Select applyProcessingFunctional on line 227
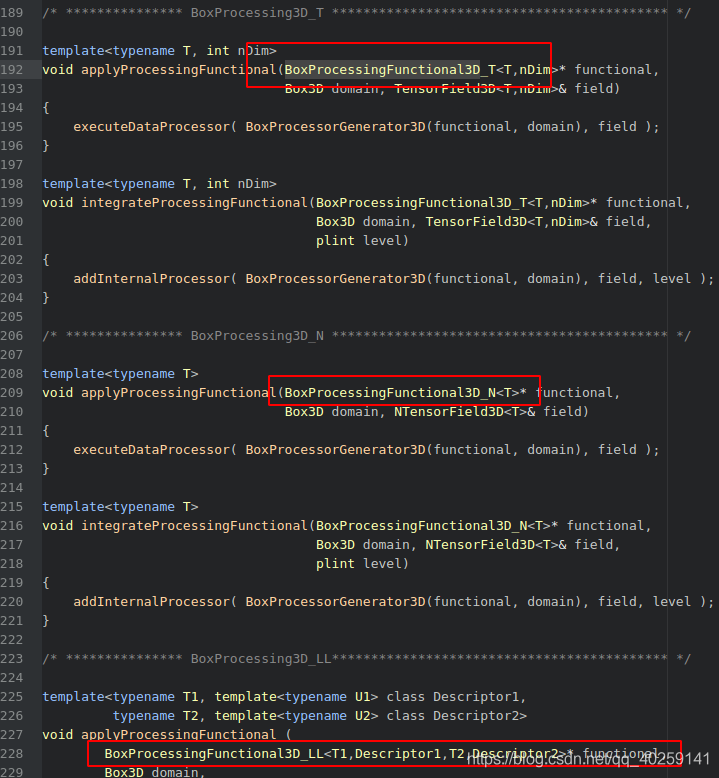The width and height of the screenshot is (719, 778). point(179,735)
